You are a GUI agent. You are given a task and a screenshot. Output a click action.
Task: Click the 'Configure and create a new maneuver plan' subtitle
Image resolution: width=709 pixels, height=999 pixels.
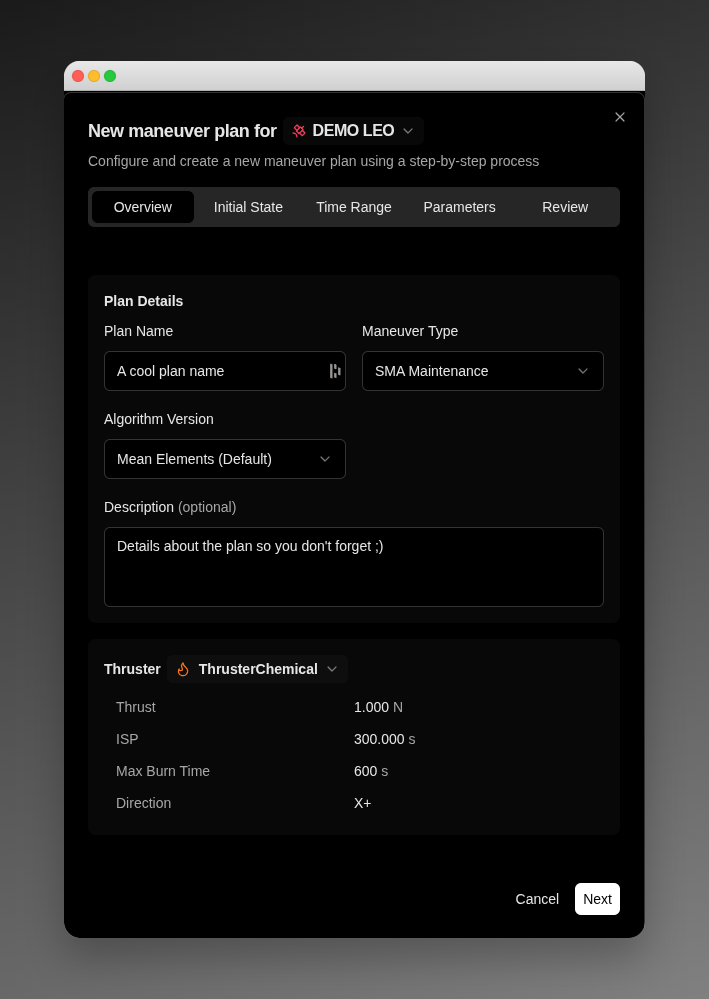click(313, 161)
